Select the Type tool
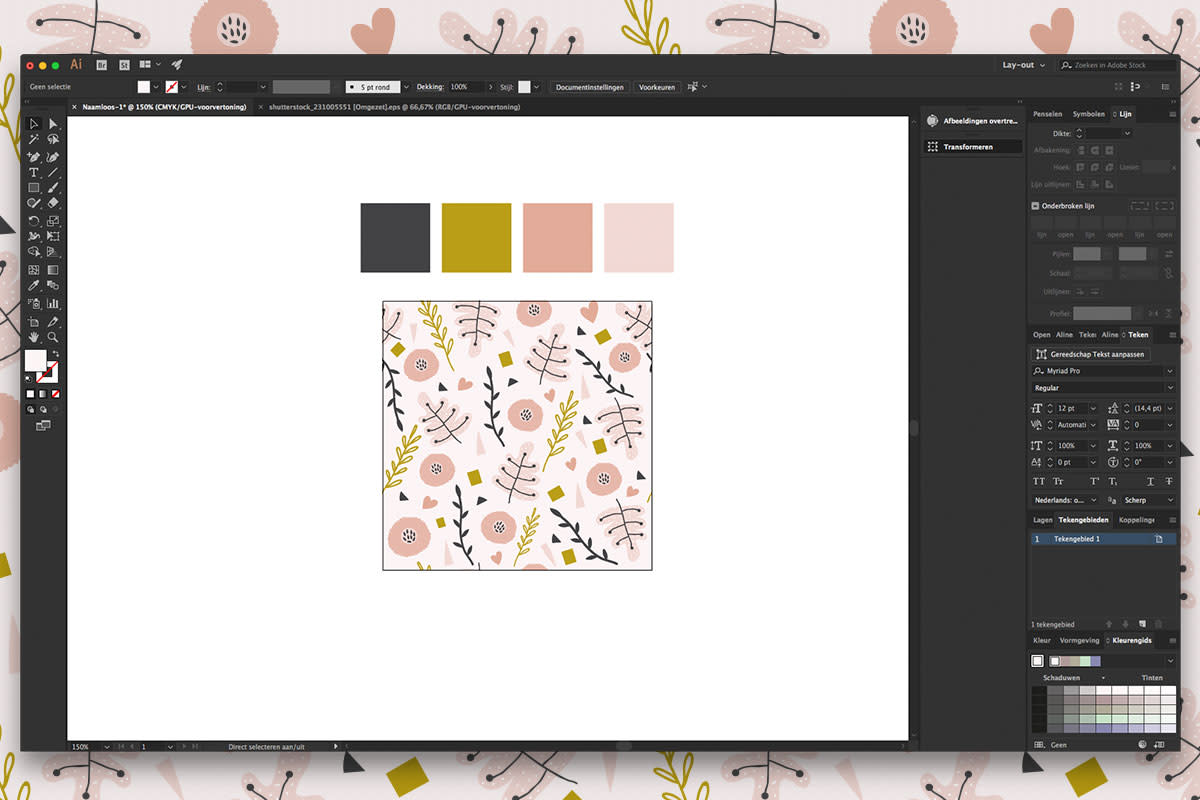Viewport: 1200px width, 800px height. tap(34, 172)
